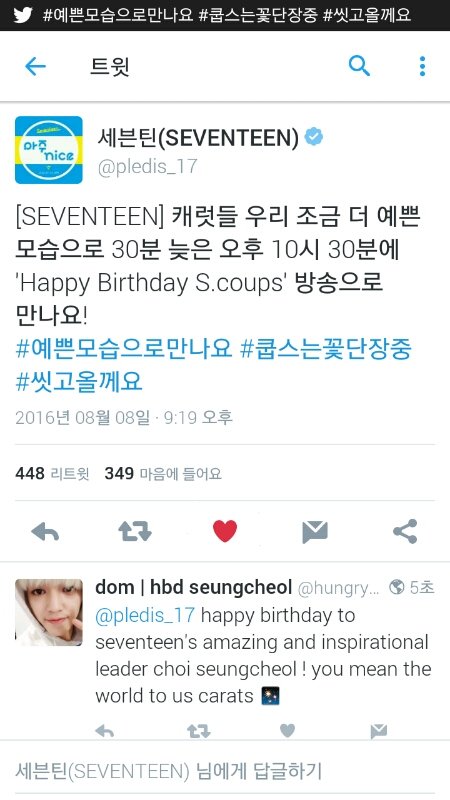Open the three-dot overflow menu
Image resolution: width=450 pixels, height=800 pixels.
pyautogui.click(x=422, y=66)
